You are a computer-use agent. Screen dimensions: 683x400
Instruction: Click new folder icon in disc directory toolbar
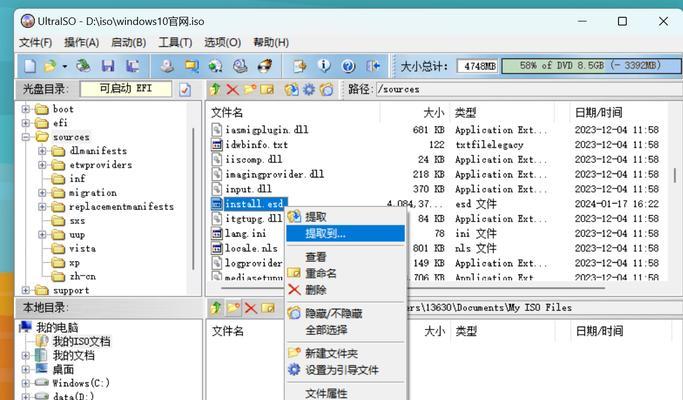coord(250,89)
